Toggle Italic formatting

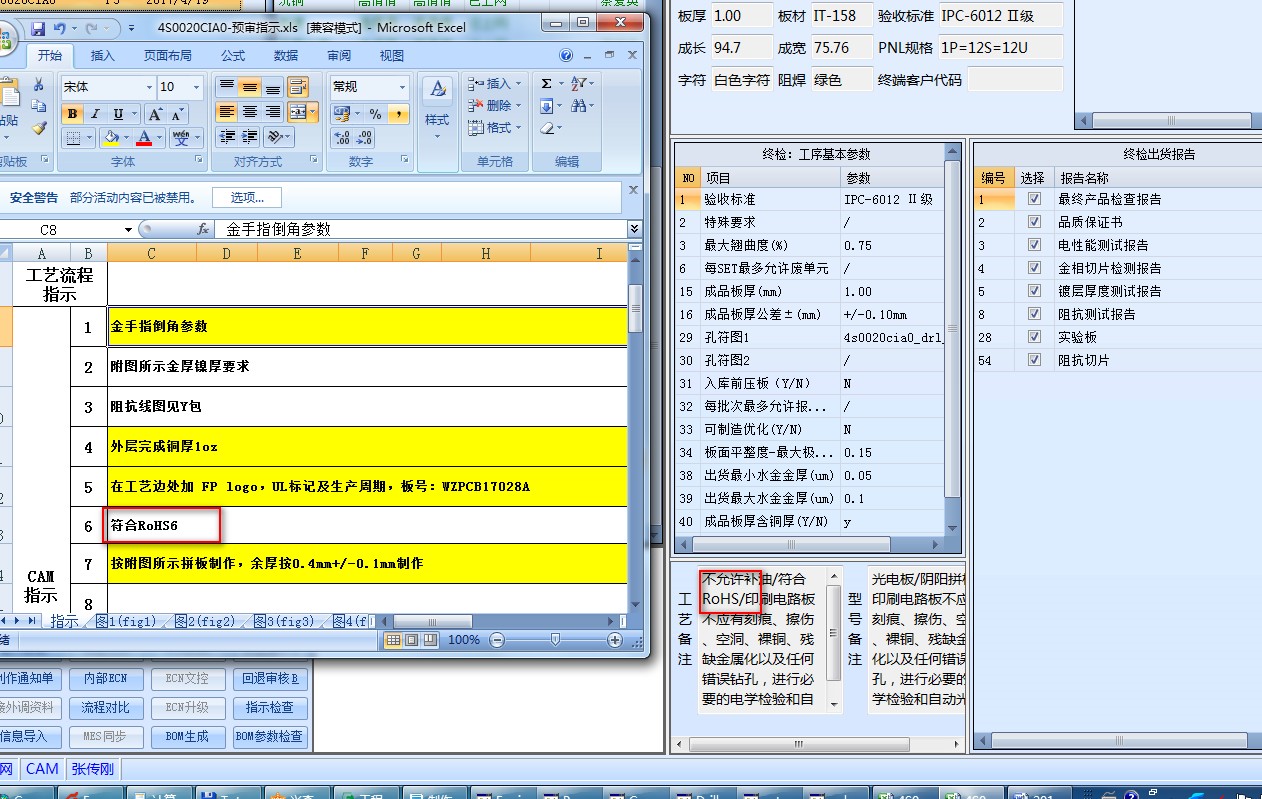95,114
